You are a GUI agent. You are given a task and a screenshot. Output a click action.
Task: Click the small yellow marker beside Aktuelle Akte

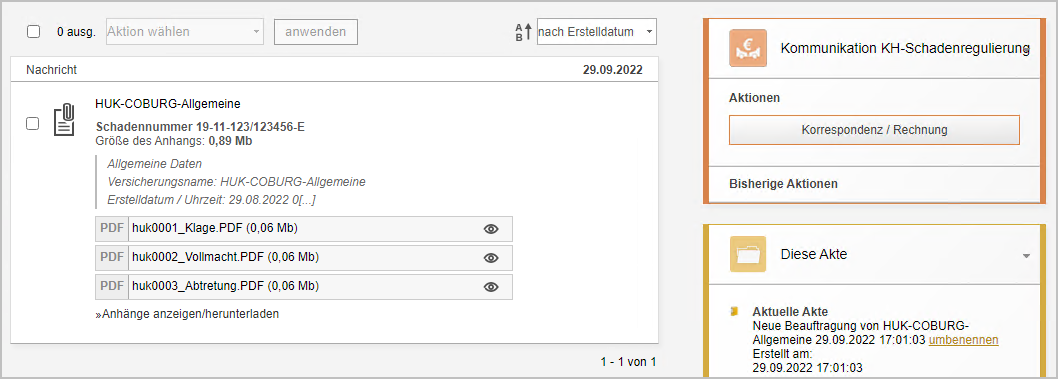pyautogui.click(x=733, y=312)
